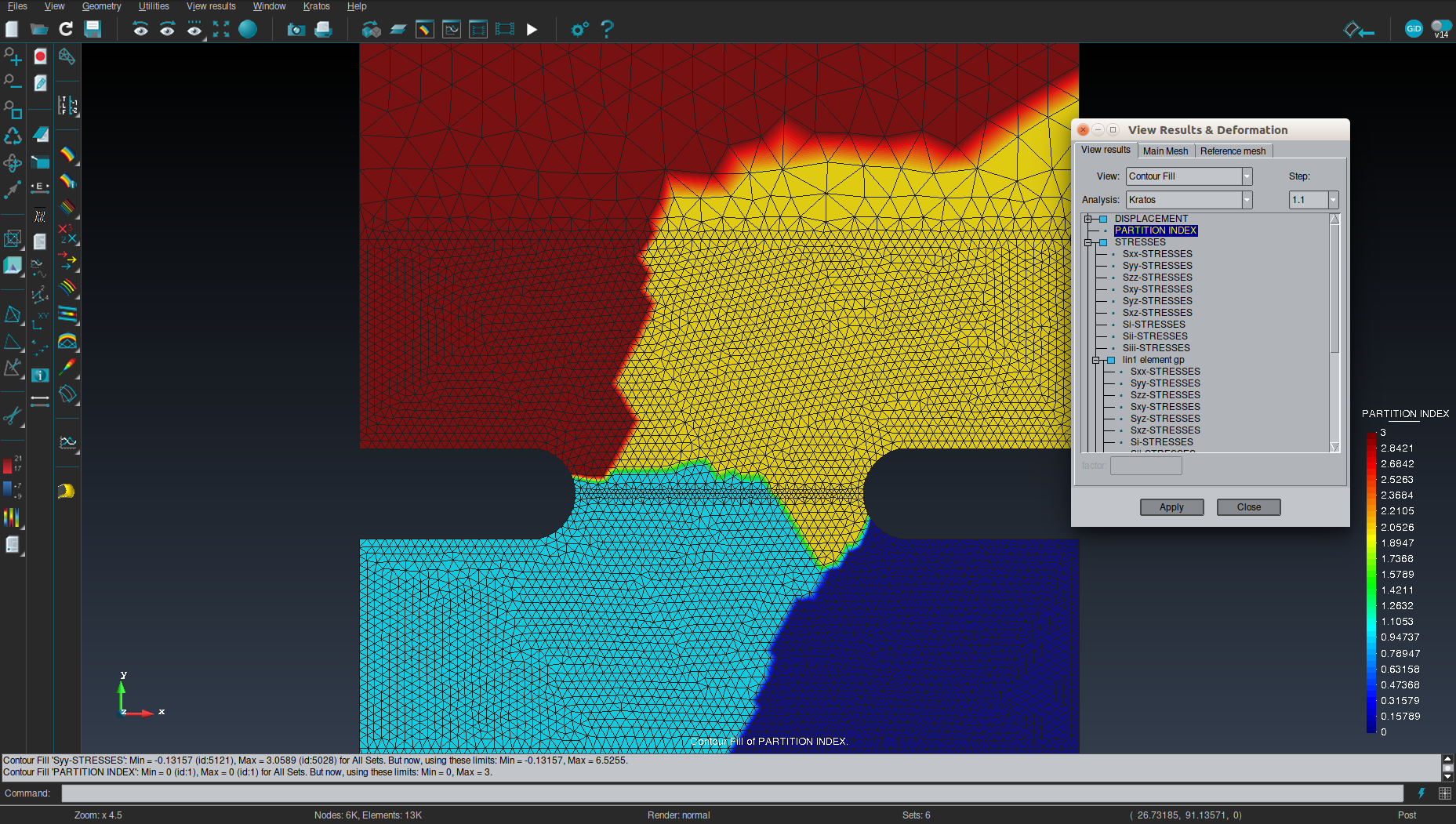
Task: Open the Step 1.1 dropdown arrow
Action: (x=1333, y=200)
